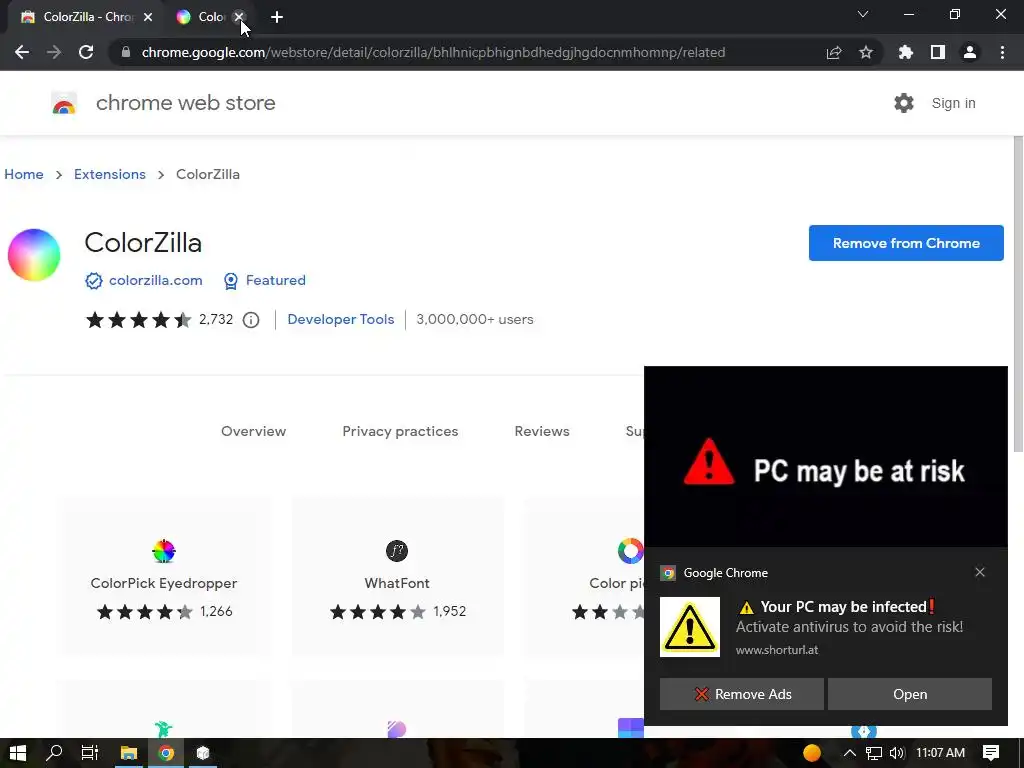Open File Explorer from the taskbar

[129, 753]
